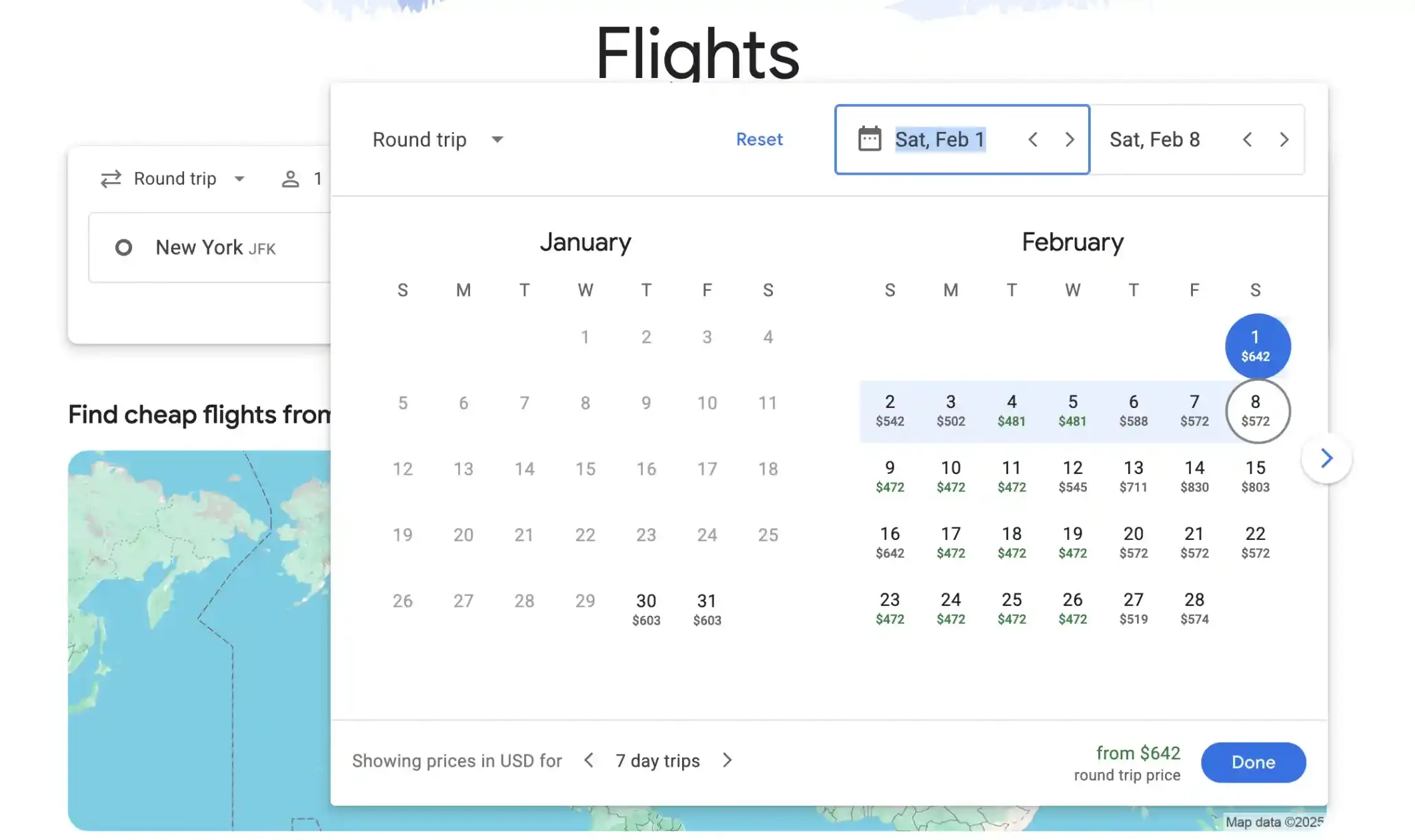Click the Sat, Feb 8 return field
This screenshot has width=1415, height=840.
(1154, 139)
